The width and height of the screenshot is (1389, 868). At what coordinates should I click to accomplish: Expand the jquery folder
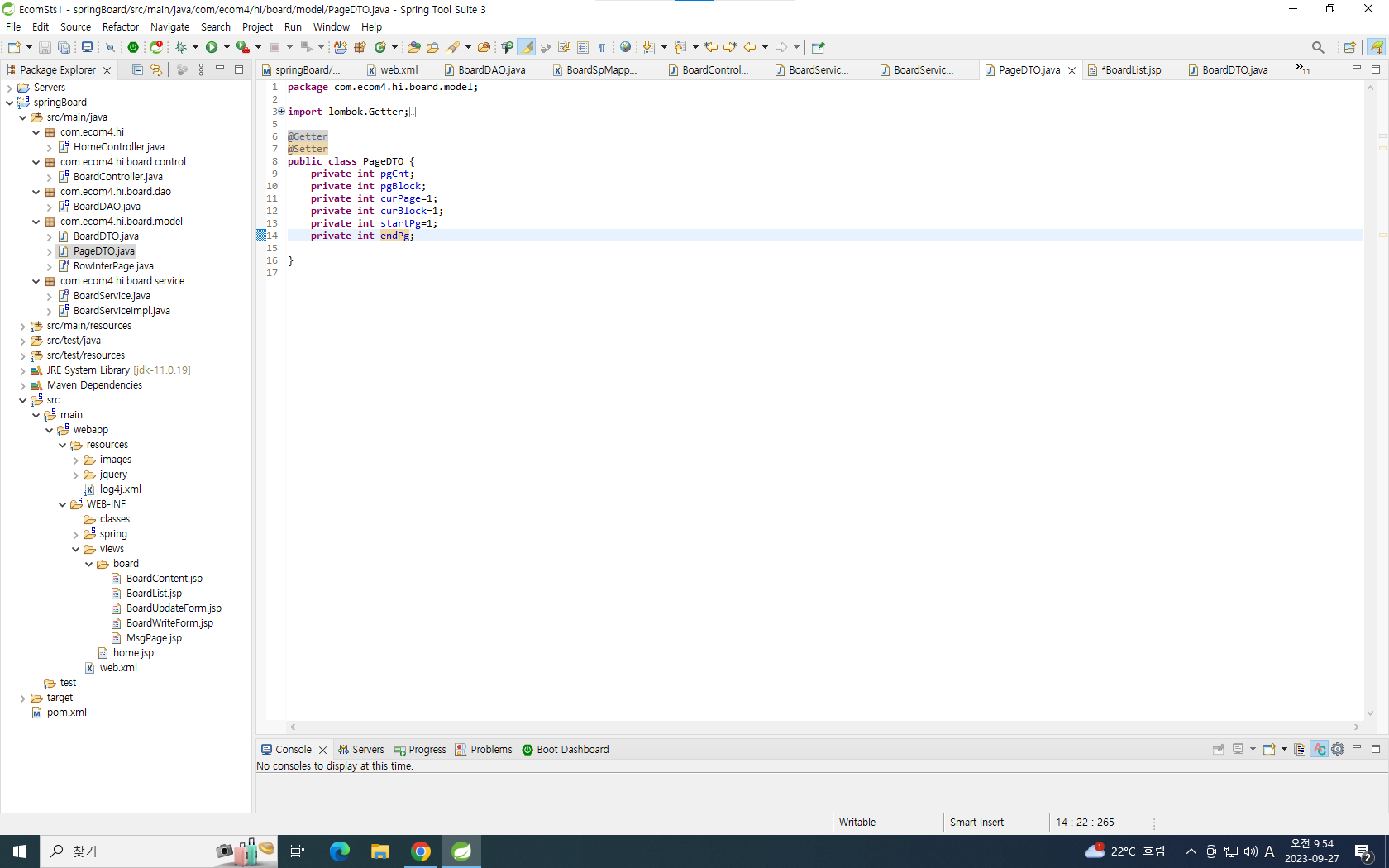[76, 475]
